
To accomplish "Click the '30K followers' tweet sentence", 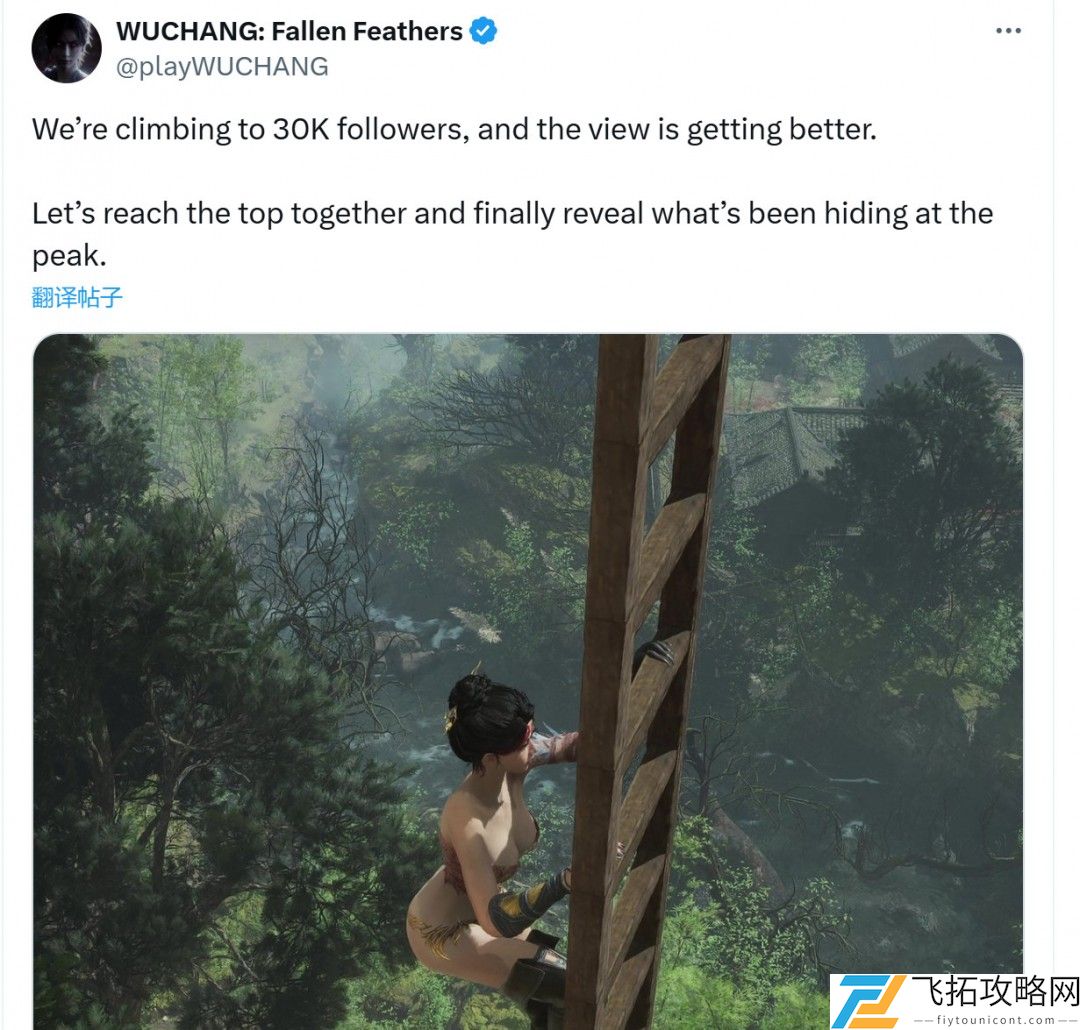I will tap(454, 130).
